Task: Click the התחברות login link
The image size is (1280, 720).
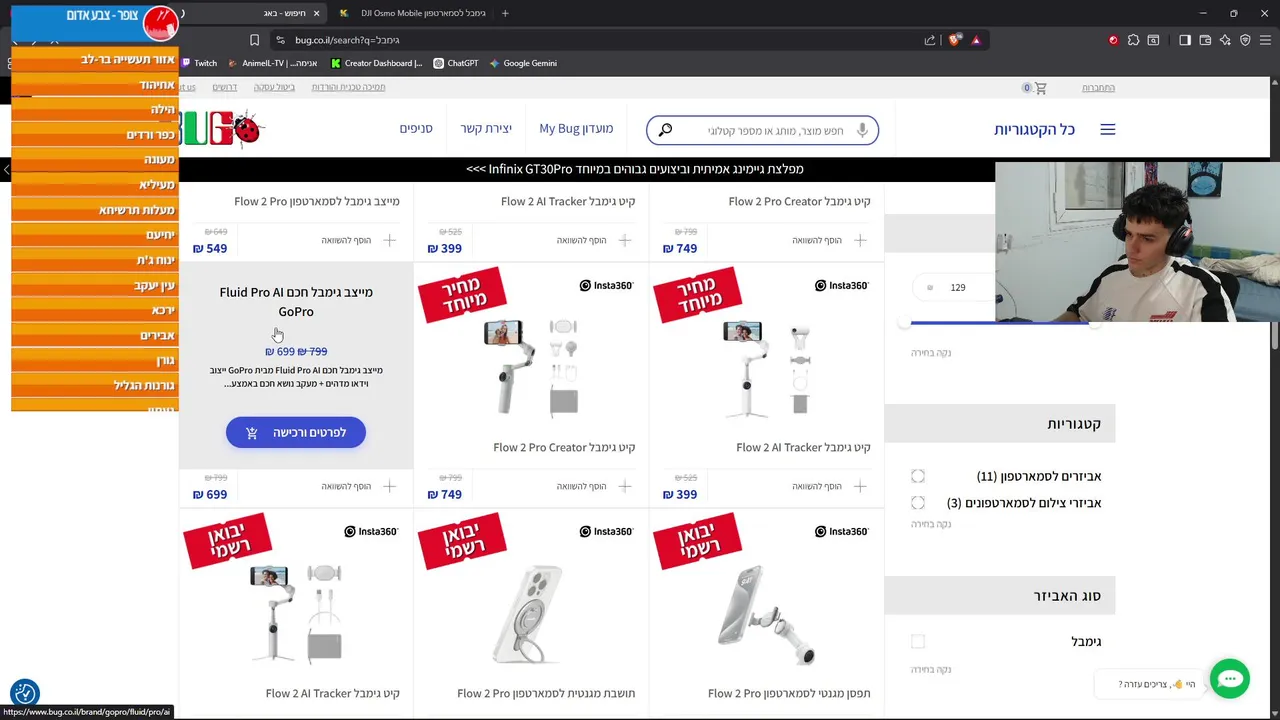Action: pyautogui.click(x=1098, y=88)
